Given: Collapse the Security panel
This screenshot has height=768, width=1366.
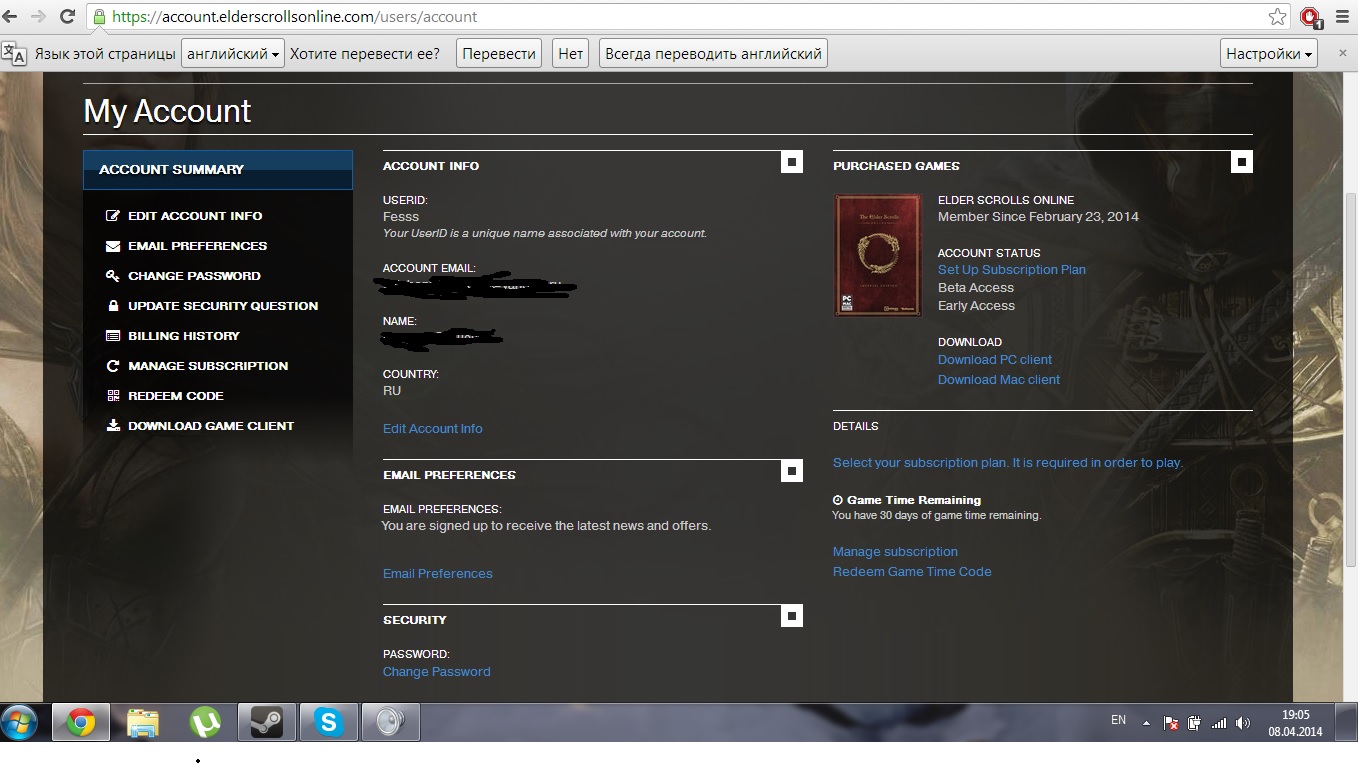Looking at the screenshot, I should pos(792,615).
